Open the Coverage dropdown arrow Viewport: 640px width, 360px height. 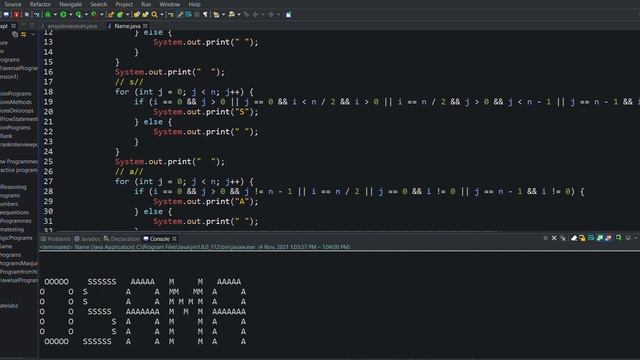[86, 15]
